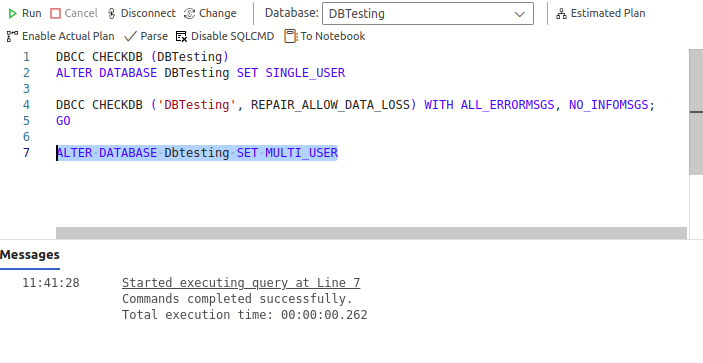703x363 pixels.
Task: Click the horizontal editor scrollbar
Action: 371,233
